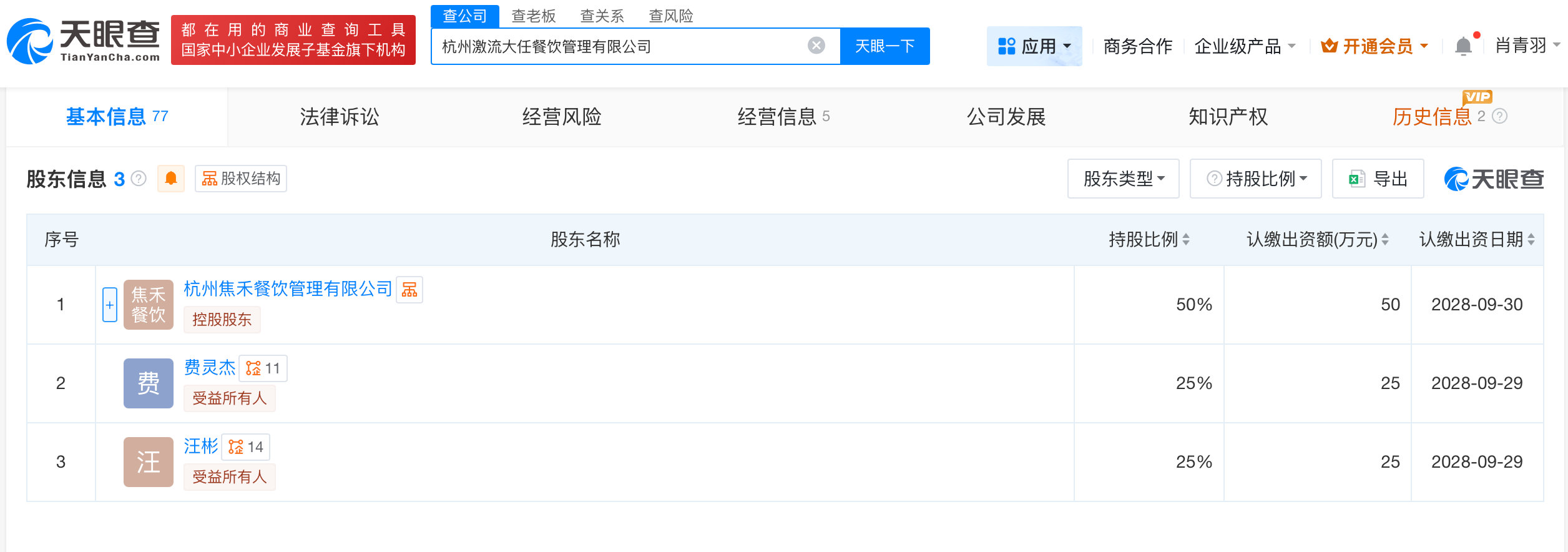The image size is (1568, 552).
Task: Open the 法律诉讼 tab
Action: coord(340,117)
